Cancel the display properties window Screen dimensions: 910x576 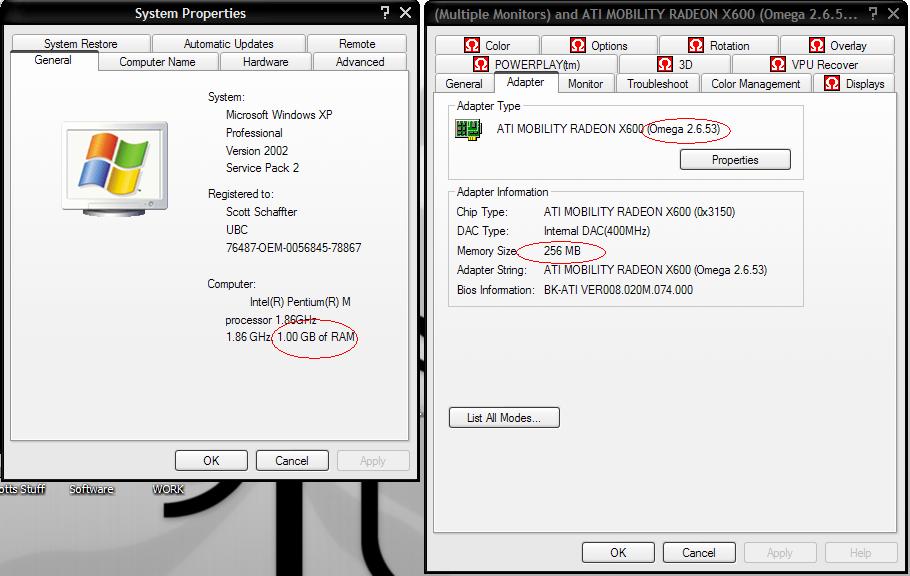pyautogui.click(x=699, y=553)
